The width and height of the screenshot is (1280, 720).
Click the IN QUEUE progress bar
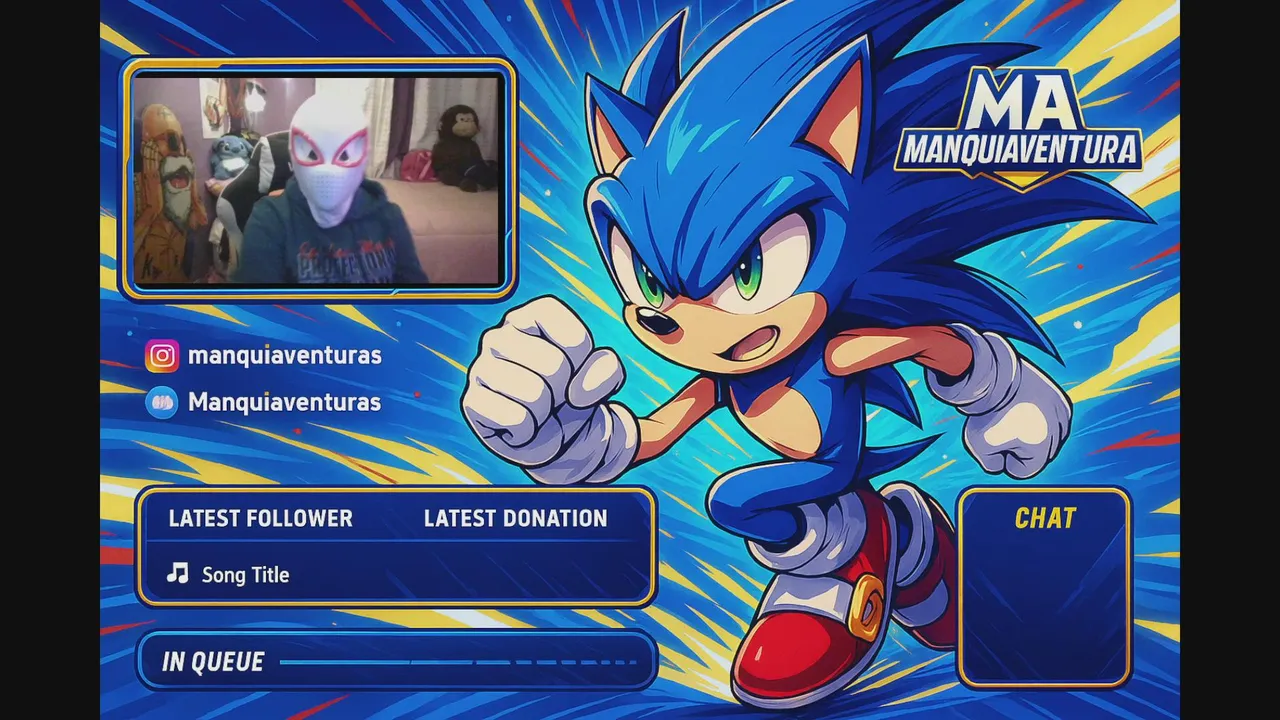point(459,662)
